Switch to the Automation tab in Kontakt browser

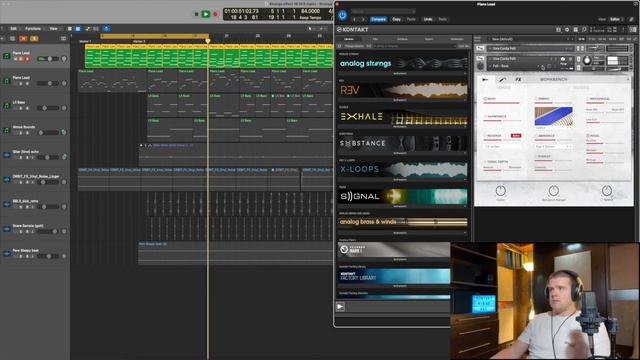[x=457, y=39]
